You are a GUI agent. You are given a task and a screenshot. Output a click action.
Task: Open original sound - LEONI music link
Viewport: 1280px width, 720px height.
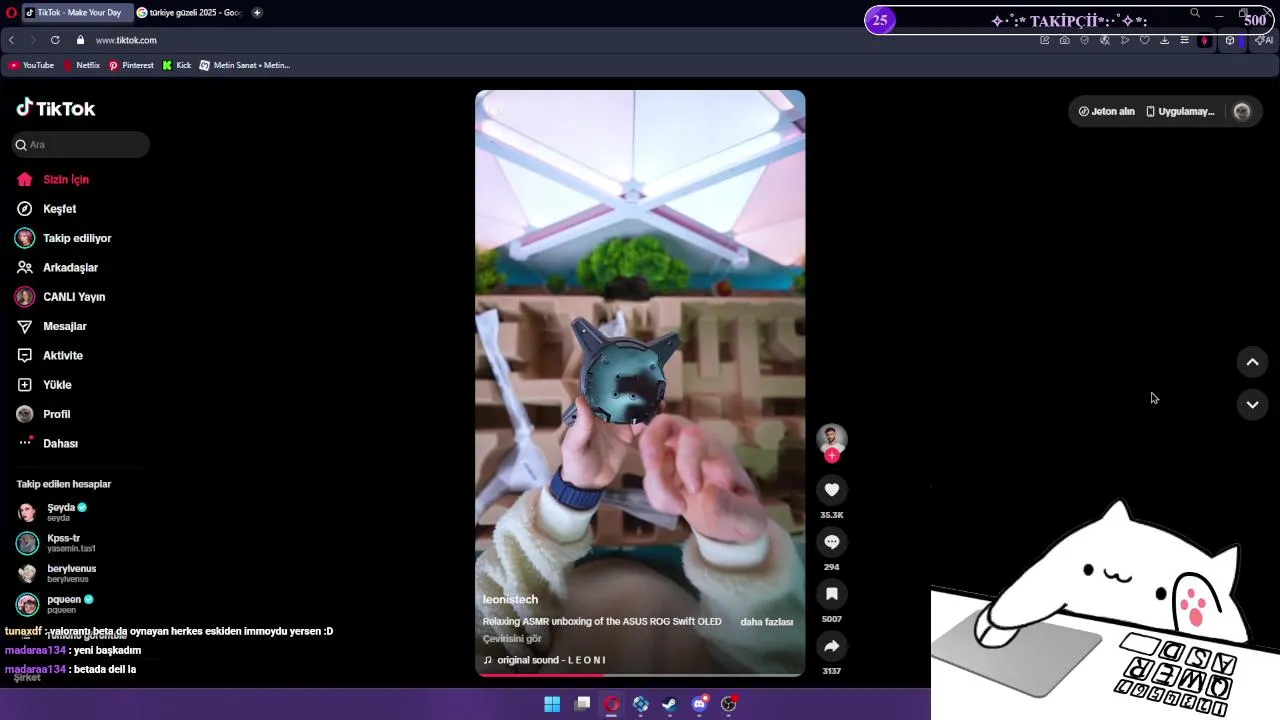tap(545, 660)
